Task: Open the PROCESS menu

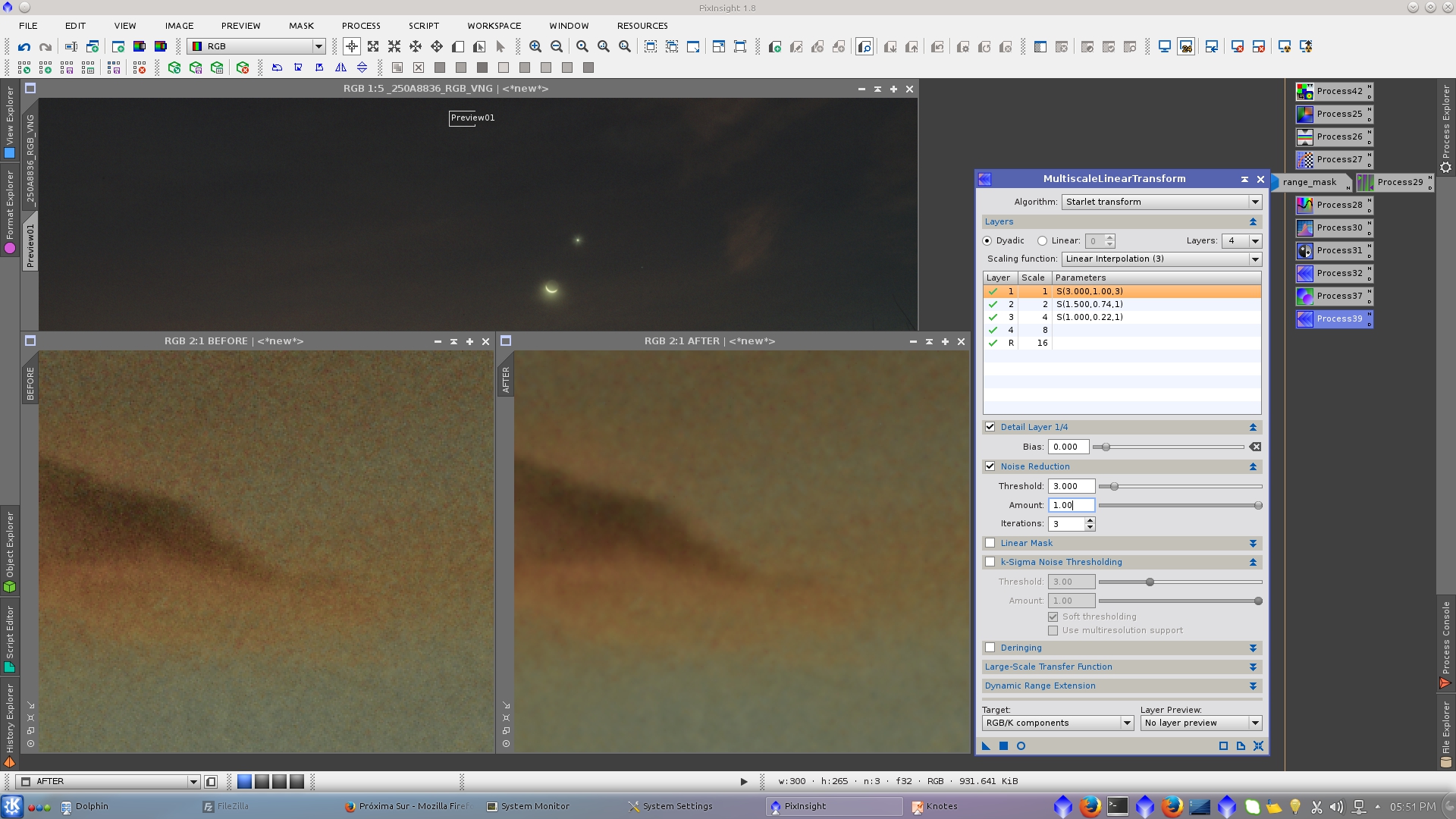Action: point(361,26)
